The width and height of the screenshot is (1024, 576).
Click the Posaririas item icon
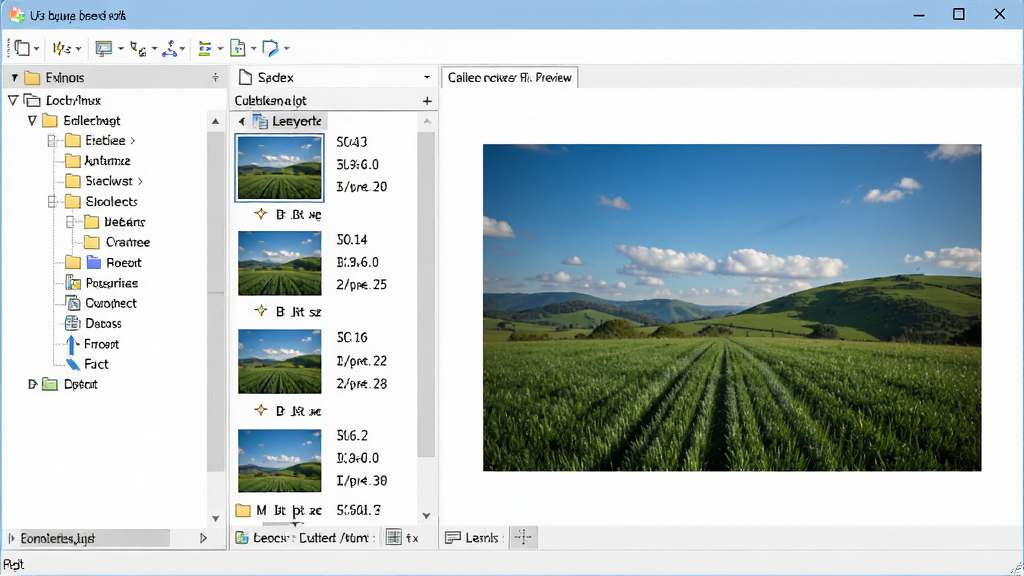(x=73, y=283)
